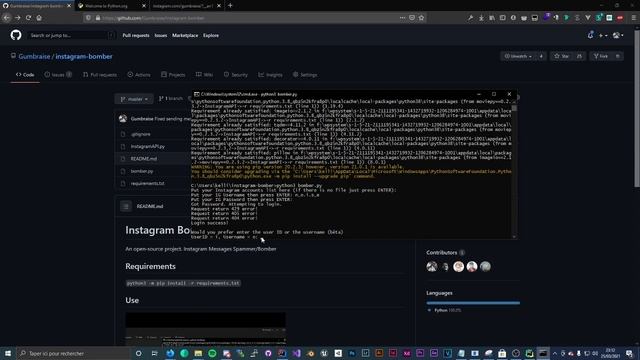Screen dimensions: 640x360
Task: Open the Gumbraise owner link
Action: 34,56
